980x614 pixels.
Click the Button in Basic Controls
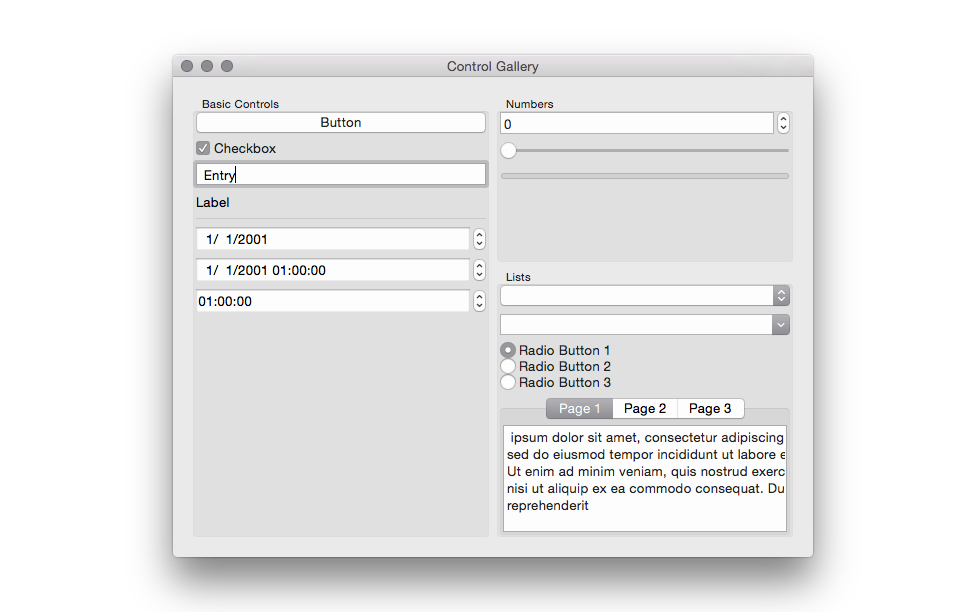(x=341, y=123)
